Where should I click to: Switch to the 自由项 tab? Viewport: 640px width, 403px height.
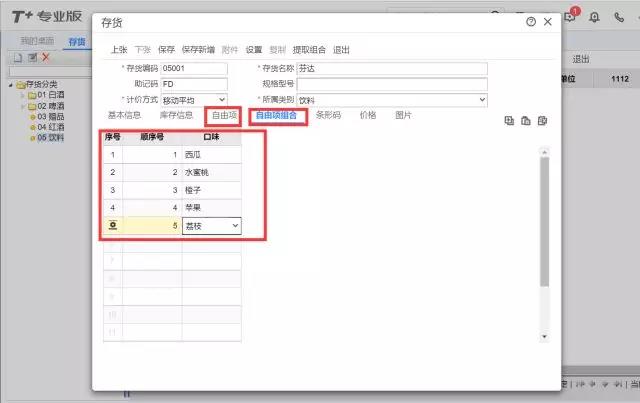point(224,116)
